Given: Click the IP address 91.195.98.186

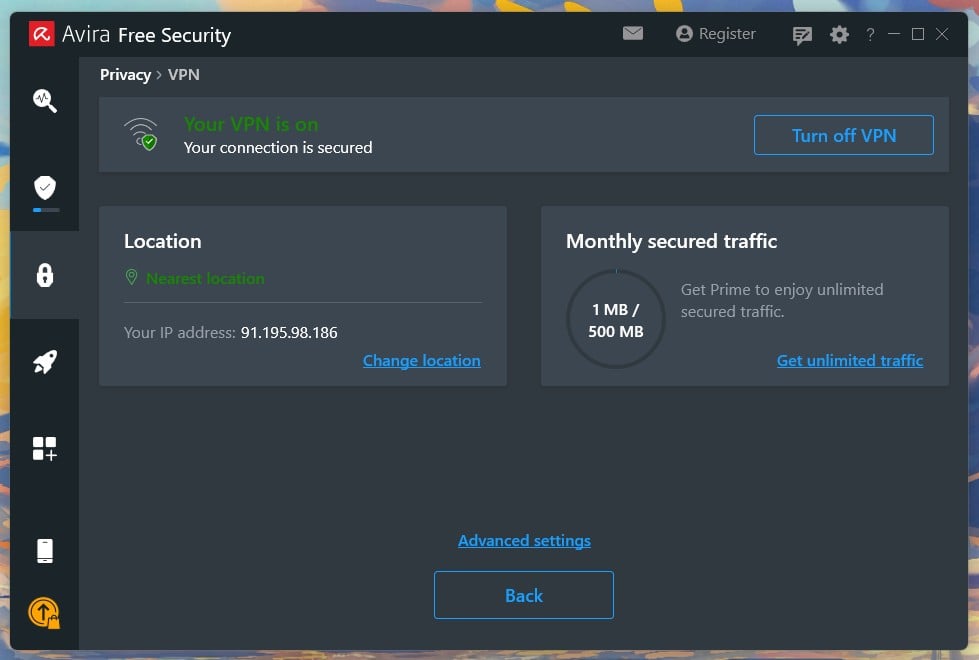Looking at the screenshot, I should point(289,332).
